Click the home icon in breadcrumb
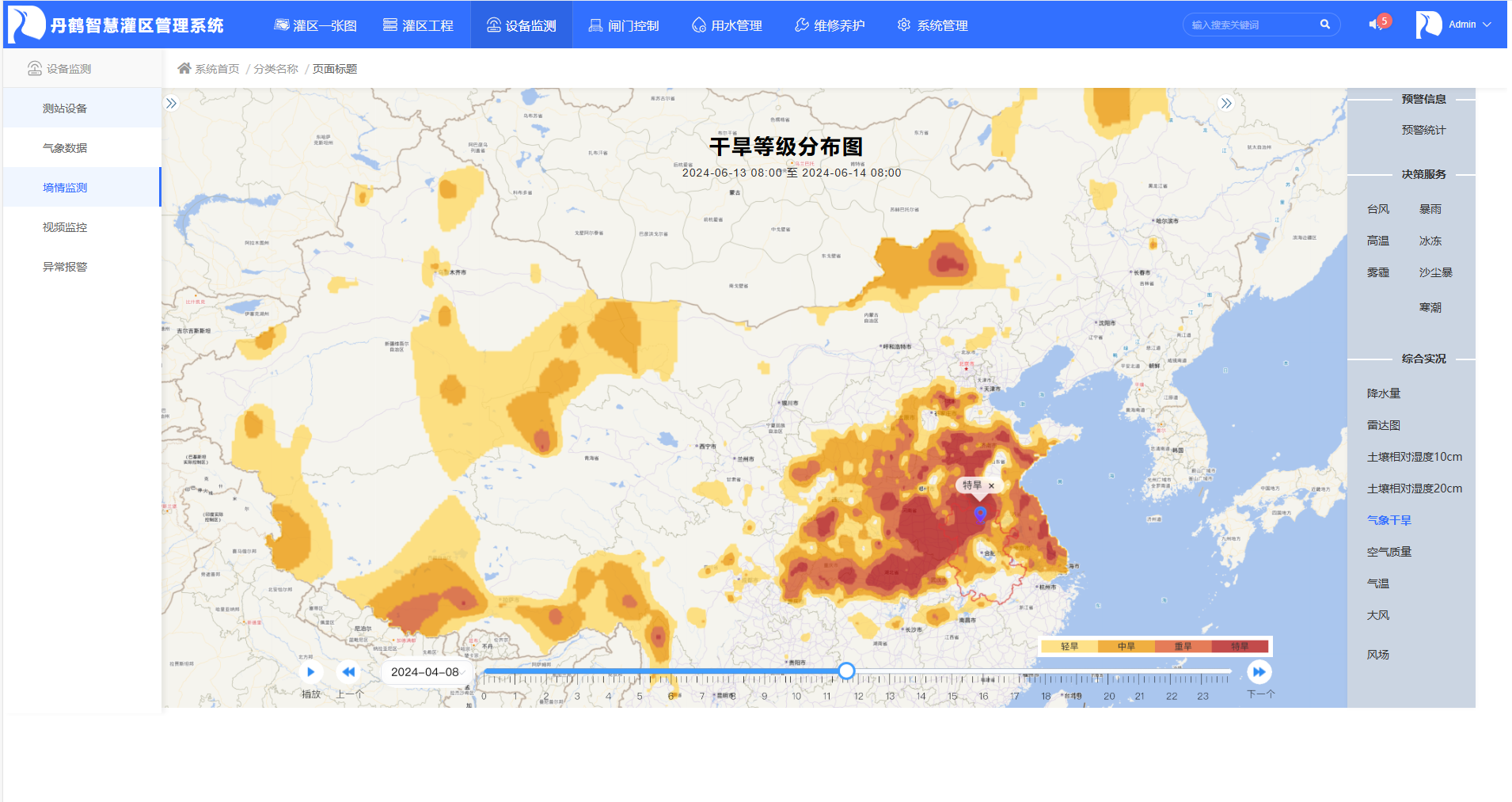This screenshot has width=1512, height=802. [x=184, y=68]
